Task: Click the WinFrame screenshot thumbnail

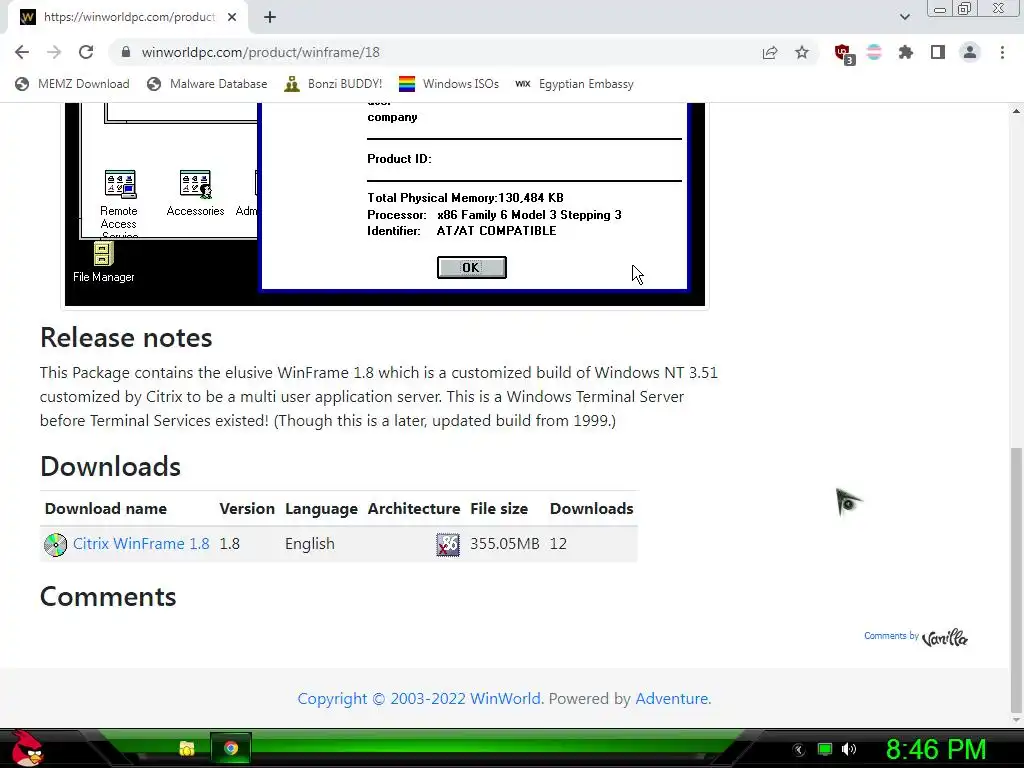Action: pos(385,204)
